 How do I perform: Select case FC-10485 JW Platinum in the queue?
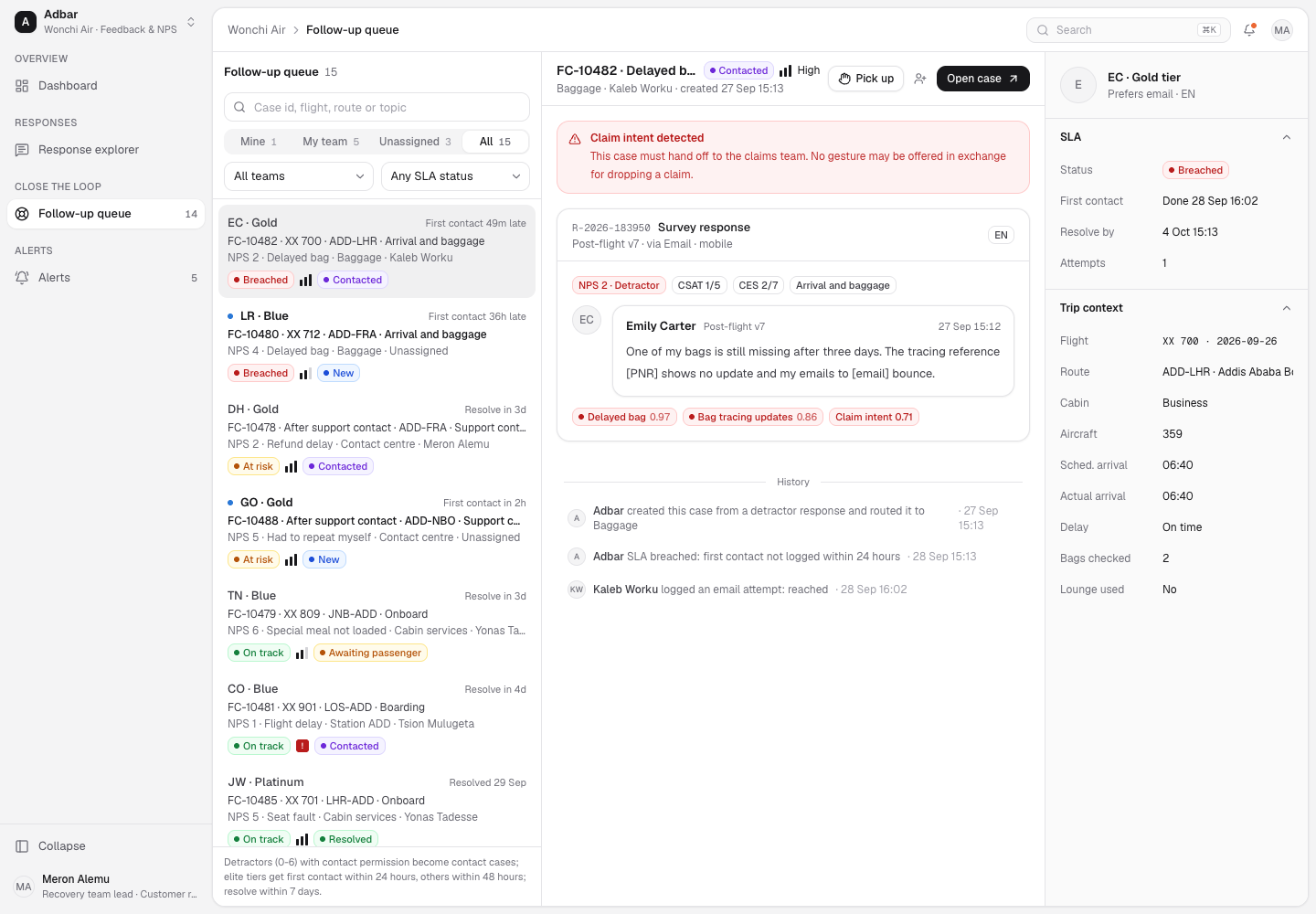coord(377,807)
